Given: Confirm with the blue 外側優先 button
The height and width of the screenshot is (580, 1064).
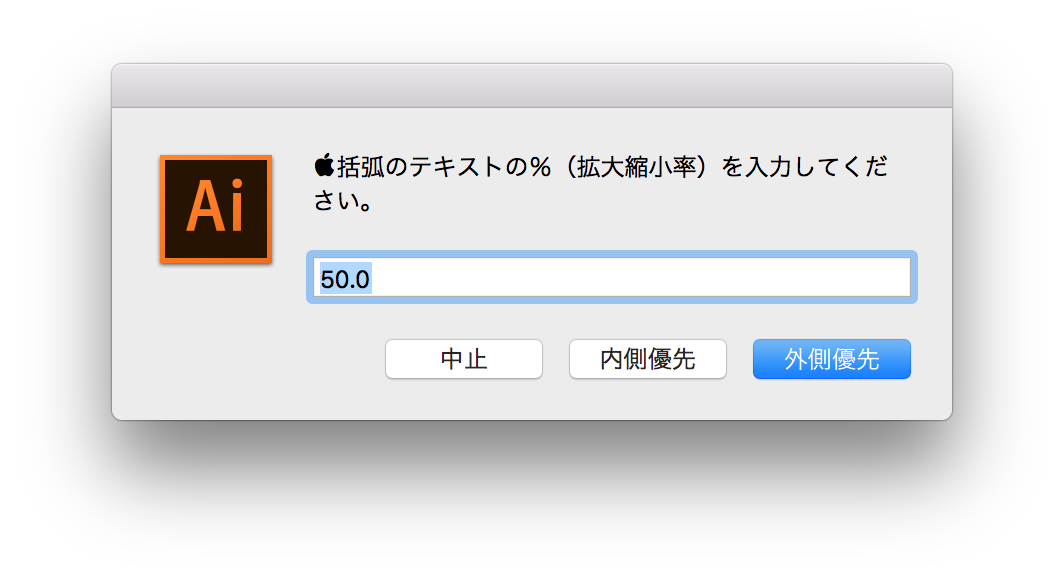Looking at the screenshot, I should (831, 359).
